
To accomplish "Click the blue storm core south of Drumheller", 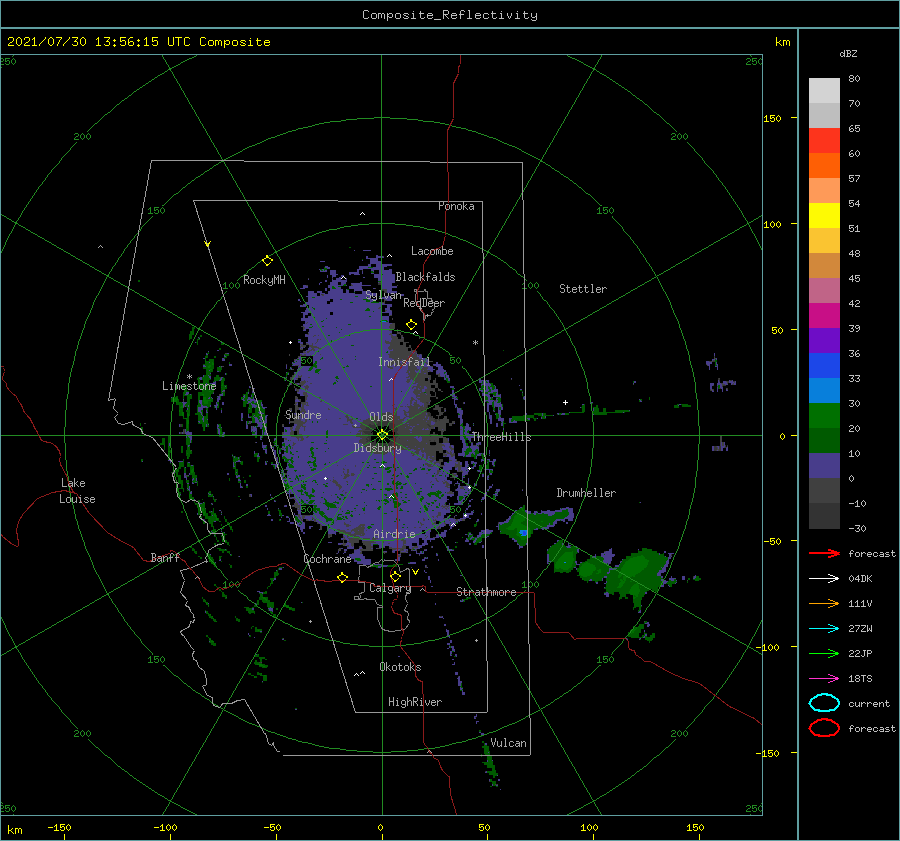I will pos(523,533).
